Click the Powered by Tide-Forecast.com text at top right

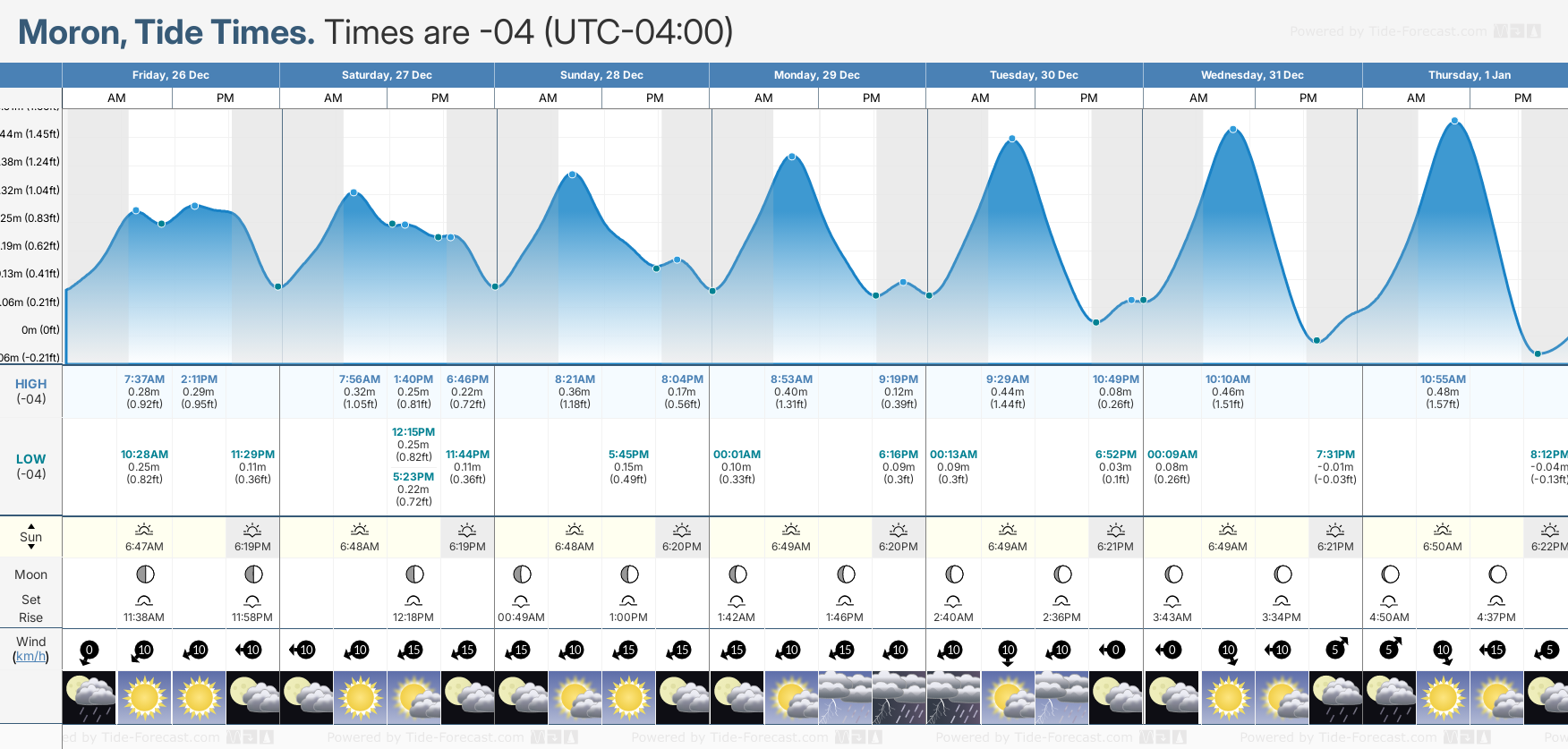1388,31
